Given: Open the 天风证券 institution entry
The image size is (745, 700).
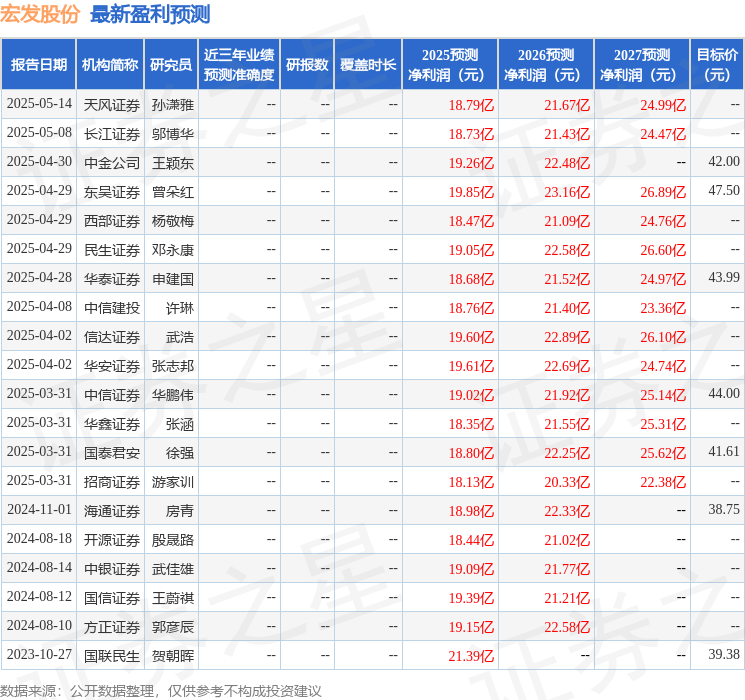Looking at the screenshot, I should (x=111, y=104).
